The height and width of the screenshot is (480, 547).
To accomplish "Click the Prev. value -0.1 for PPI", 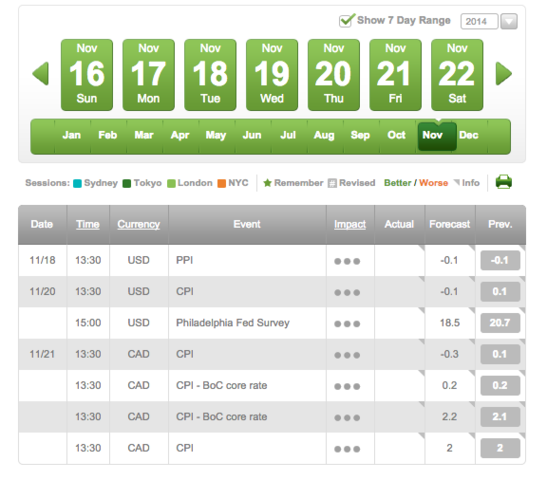I will [500, 261].
